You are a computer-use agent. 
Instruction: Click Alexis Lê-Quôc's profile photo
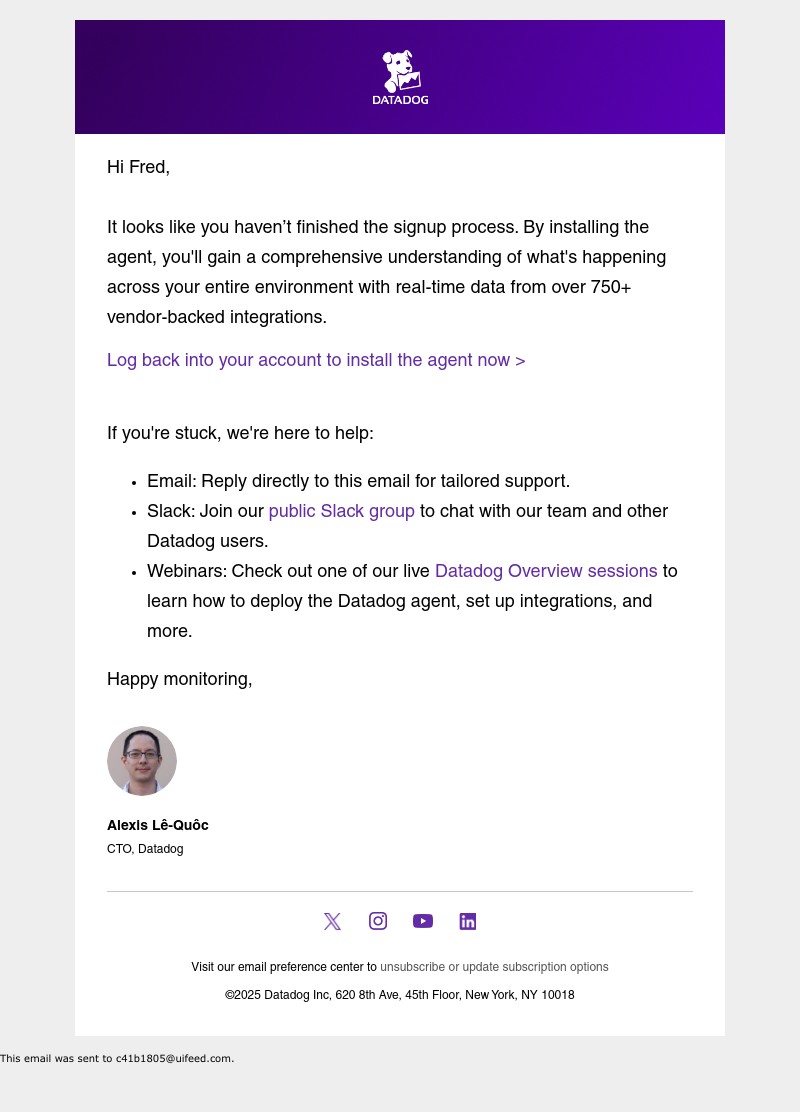click(x=142, y=761)
